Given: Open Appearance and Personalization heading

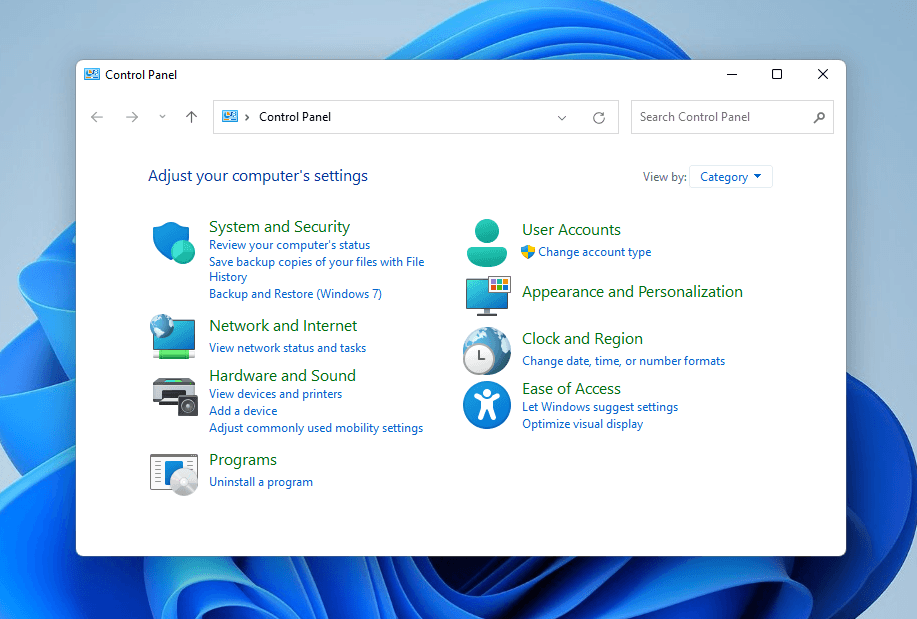Looking at the screenshot, I should pos(632,291).
